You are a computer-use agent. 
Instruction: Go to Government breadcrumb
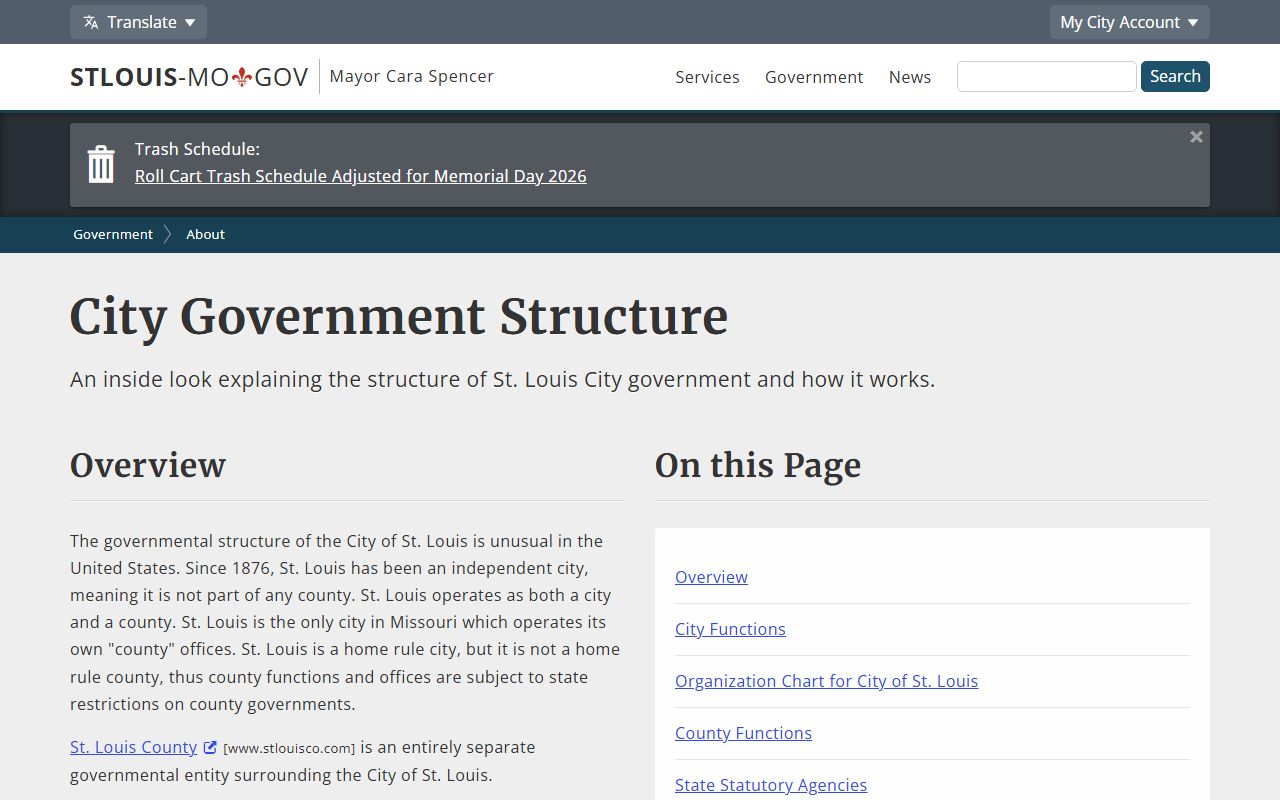pyautogui.click(x=113, y=234)
